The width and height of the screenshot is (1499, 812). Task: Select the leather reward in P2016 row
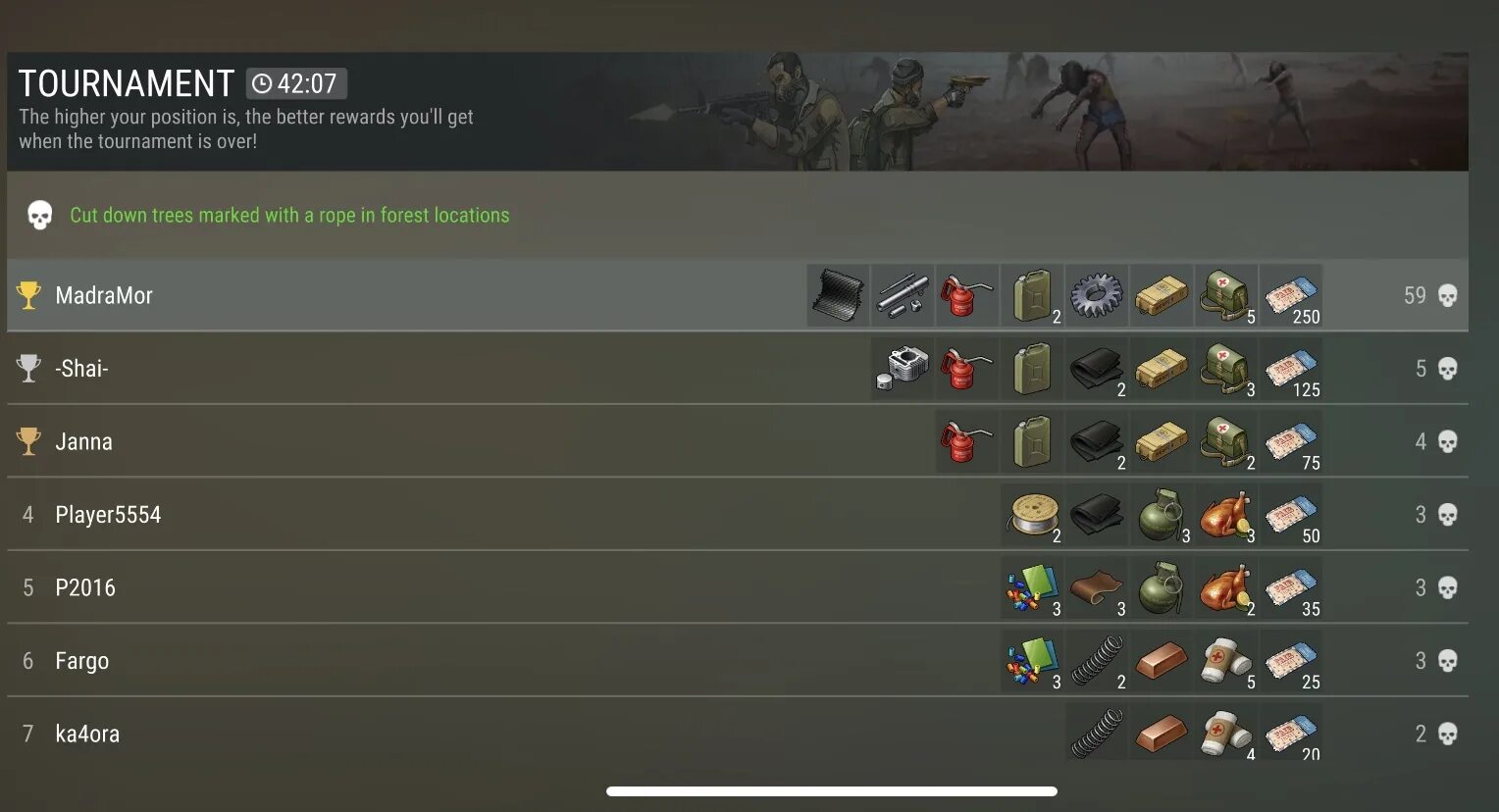click(x=1097, y=587)
